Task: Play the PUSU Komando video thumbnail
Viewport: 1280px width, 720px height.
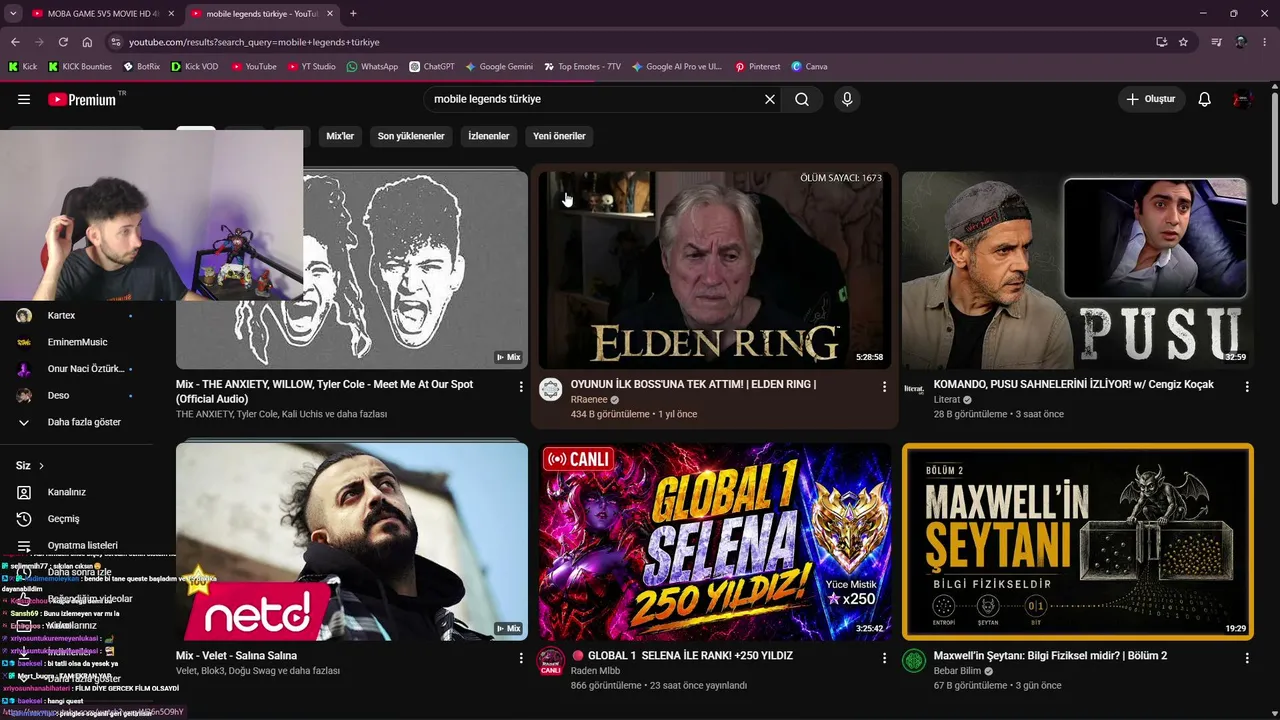Action: pyautogui.click(x=1077, y=270)
